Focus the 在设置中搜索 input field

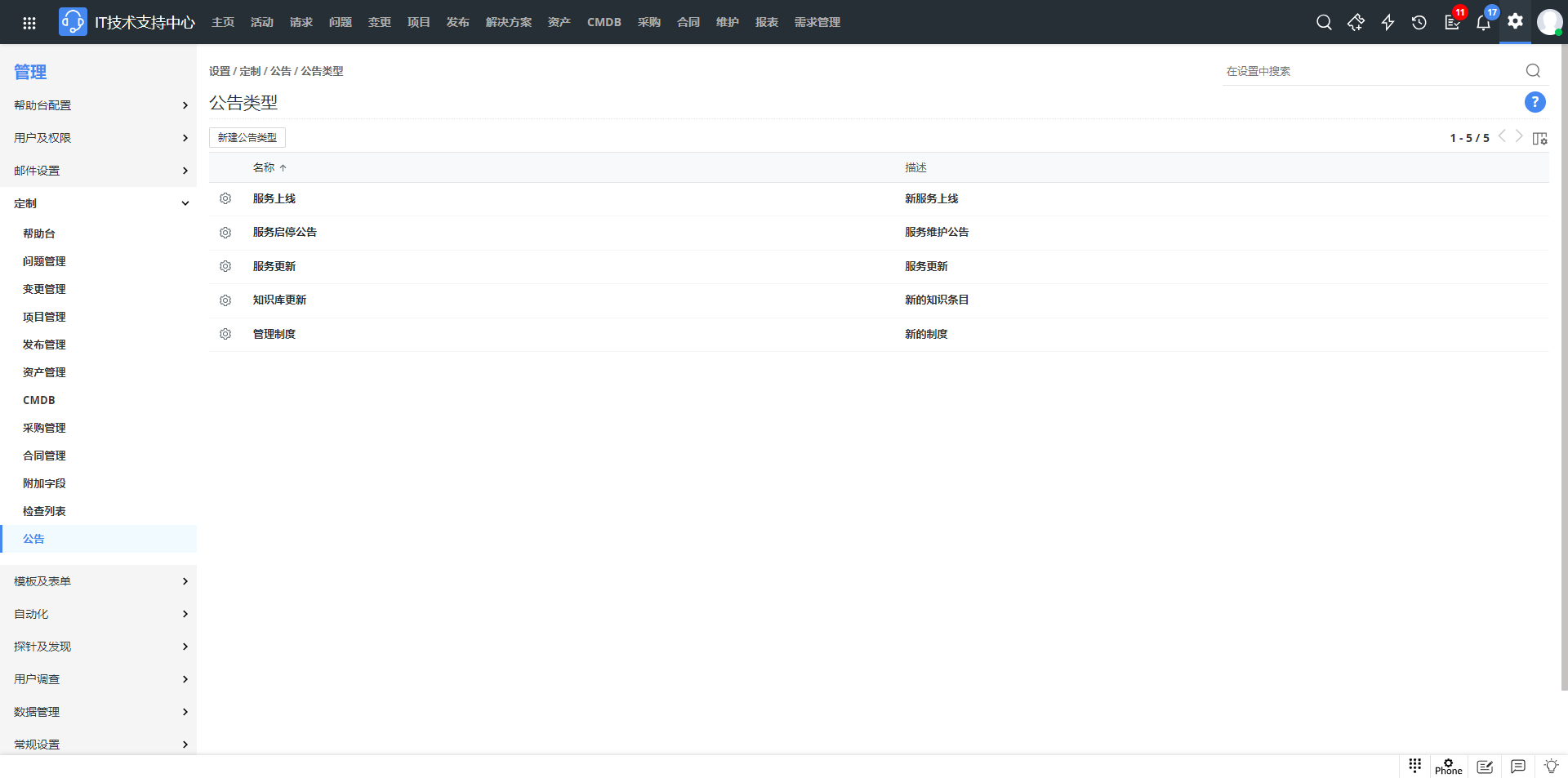coord(1372,71)
